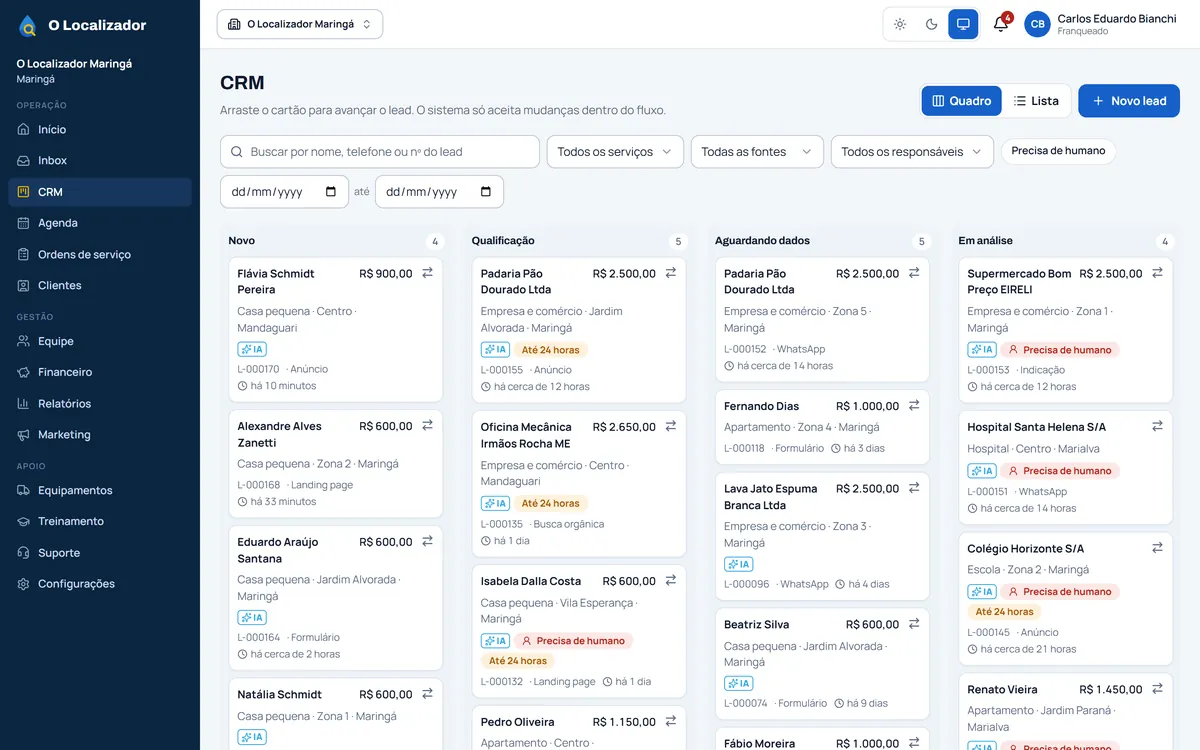Click move icon on Flávia Schmidt Pereira card

[x=427, y=273]
